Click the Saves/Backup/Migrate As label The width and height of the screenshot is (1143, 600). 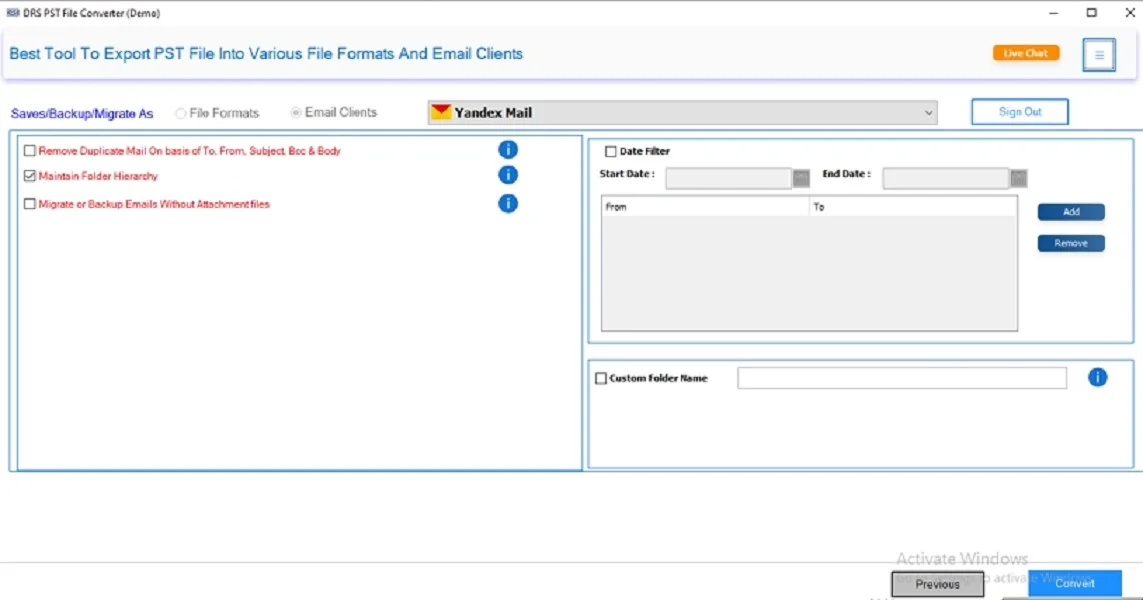tap(82, 114)
